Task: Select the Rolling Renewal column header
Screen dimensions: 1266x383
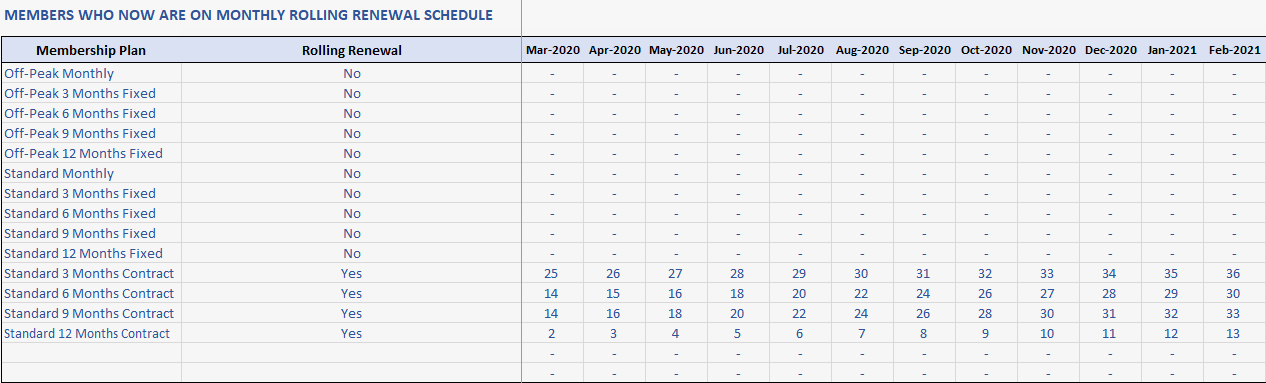Action: click(x=351, y=50)
